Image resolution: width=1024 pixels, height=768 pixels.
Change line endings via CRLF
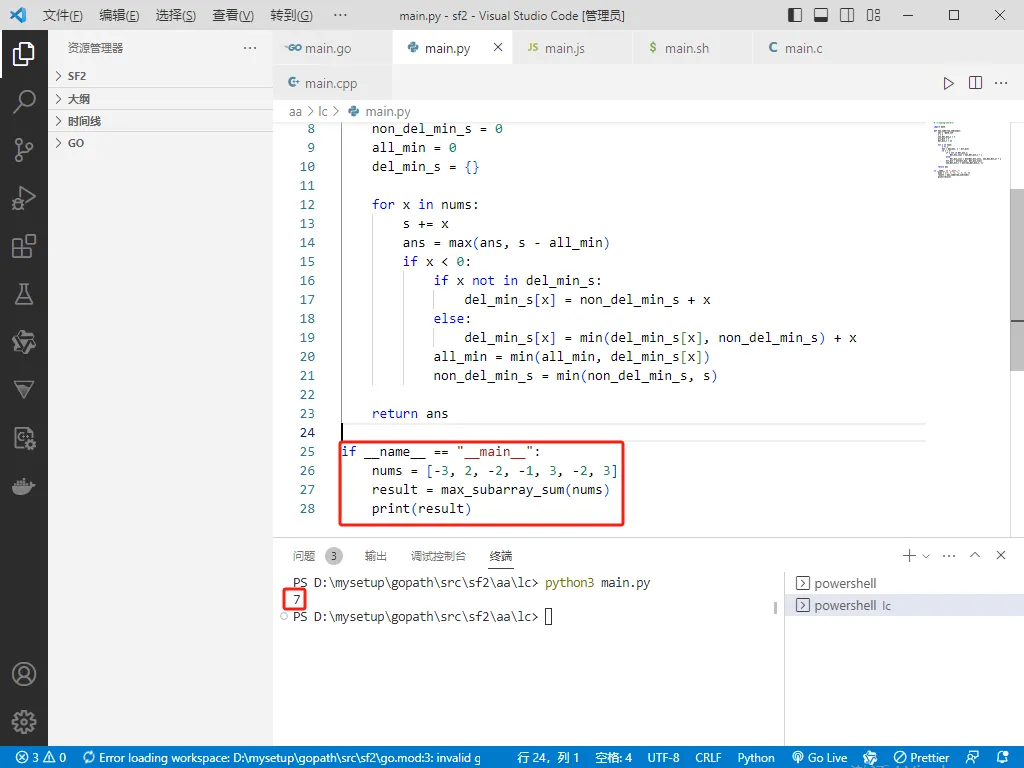(x=708, y=758)
